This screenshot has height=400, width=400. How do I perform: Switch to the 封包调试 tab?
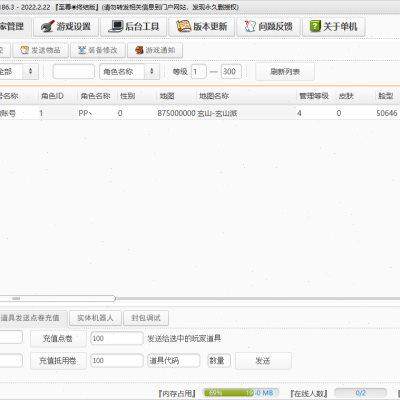(146, 318)
